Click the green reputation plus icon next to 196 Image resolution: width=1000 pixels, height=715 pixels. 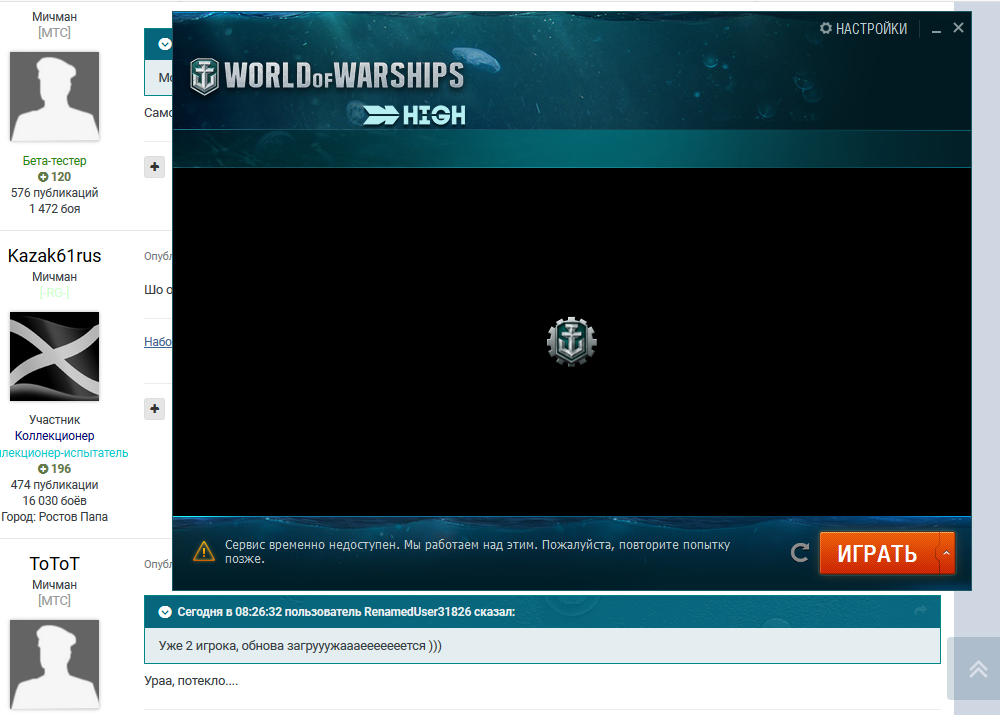pos(43,469)
